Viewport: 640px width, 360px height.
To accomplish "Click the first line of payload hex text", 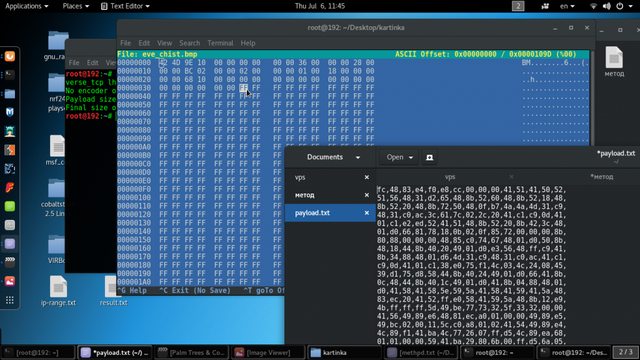I will 471,189.
